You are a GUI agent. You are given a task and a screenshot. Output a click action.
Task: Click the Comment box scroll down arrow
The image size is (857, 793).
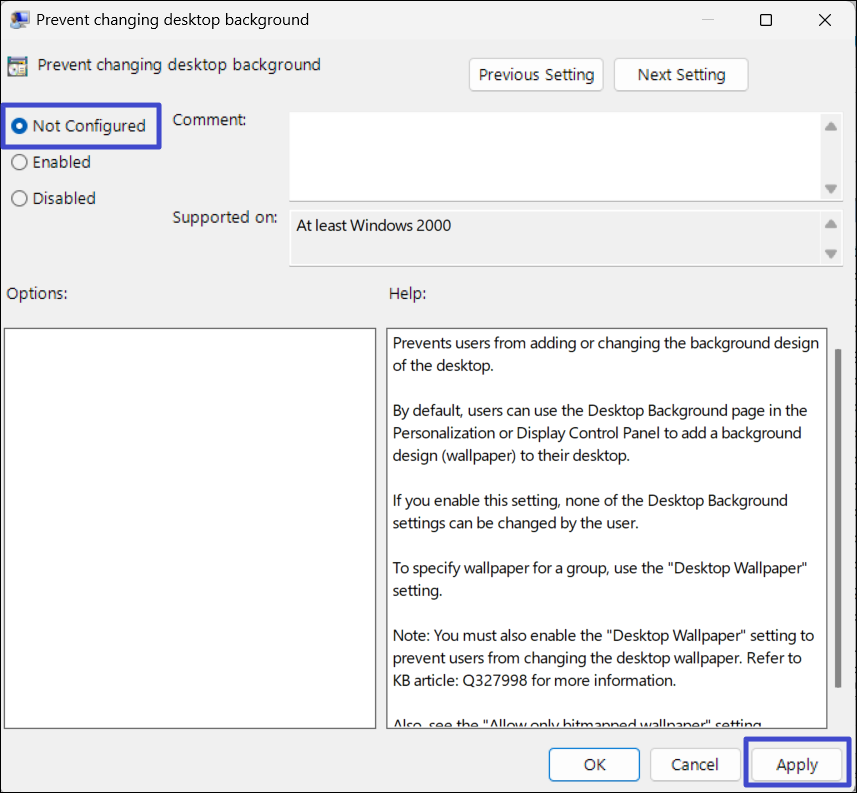click(x=830, y=189)
